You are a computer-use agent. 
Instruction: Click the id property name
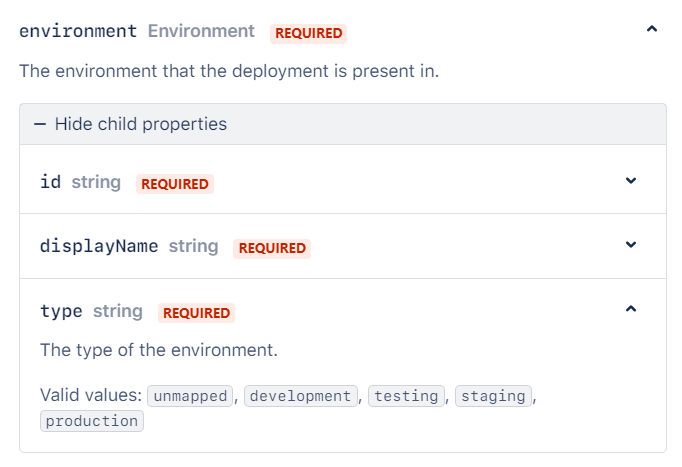tap(50, 182)
